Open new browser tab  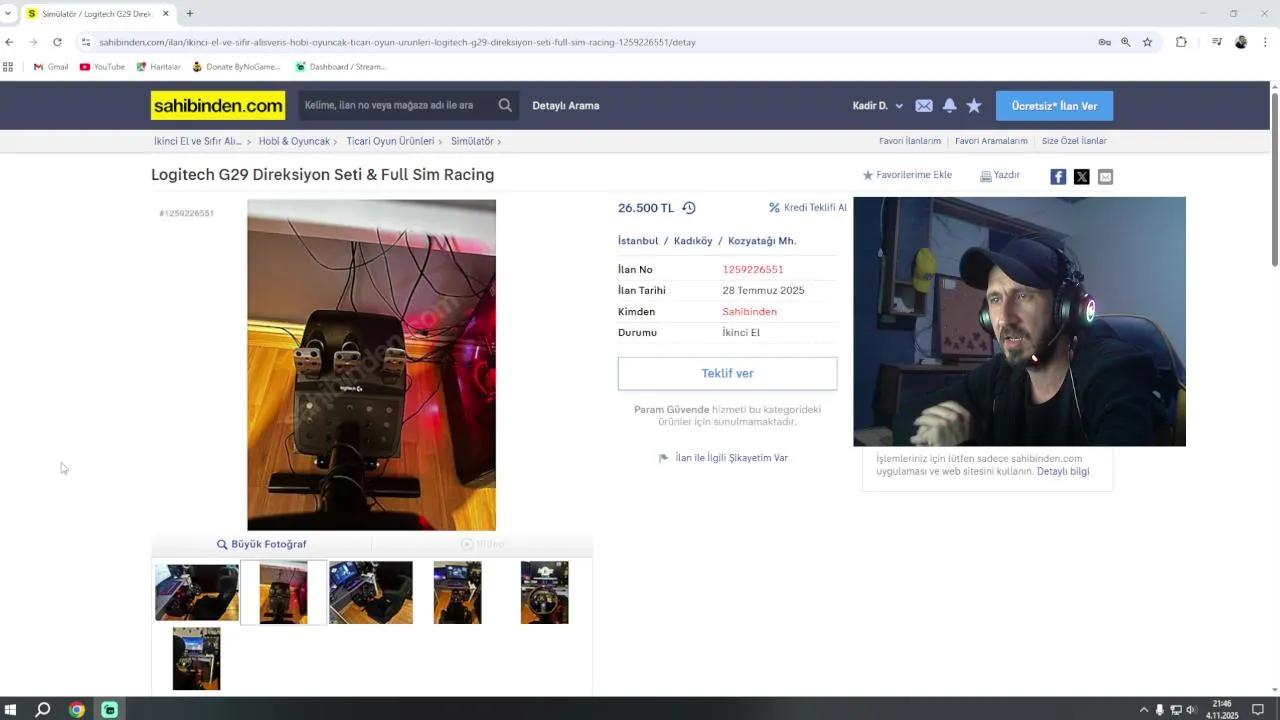coord(190,13)
